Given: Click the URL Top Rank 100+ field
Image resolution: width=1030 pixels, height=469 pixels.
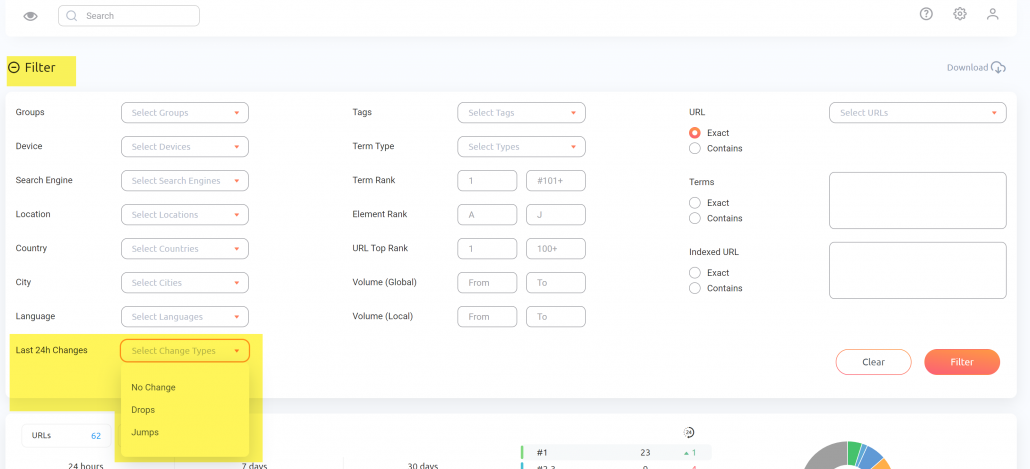Looking at the screenshot, I should click(556, 249).
